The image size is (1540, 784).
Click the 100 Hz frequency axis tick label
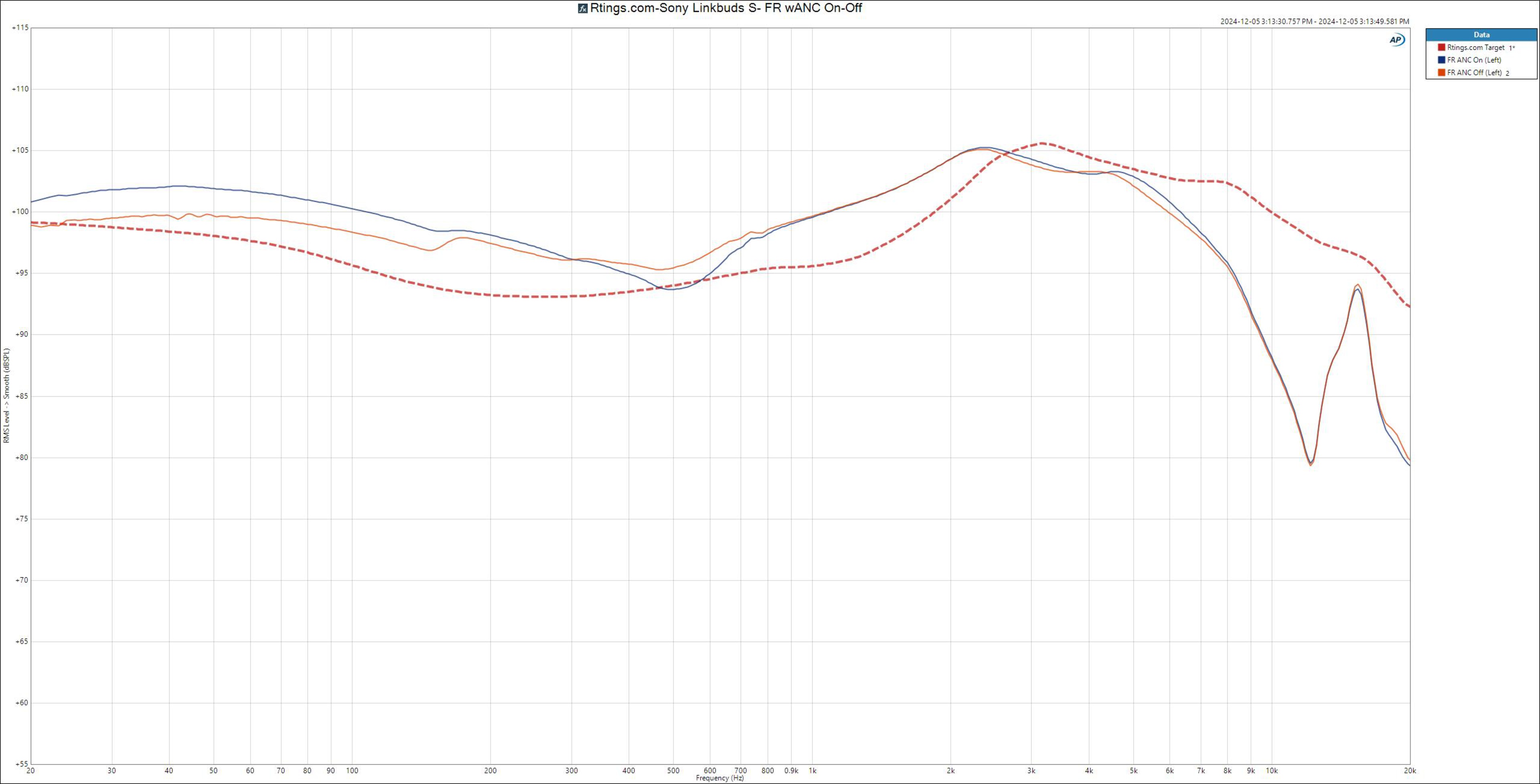pos(352,771)
